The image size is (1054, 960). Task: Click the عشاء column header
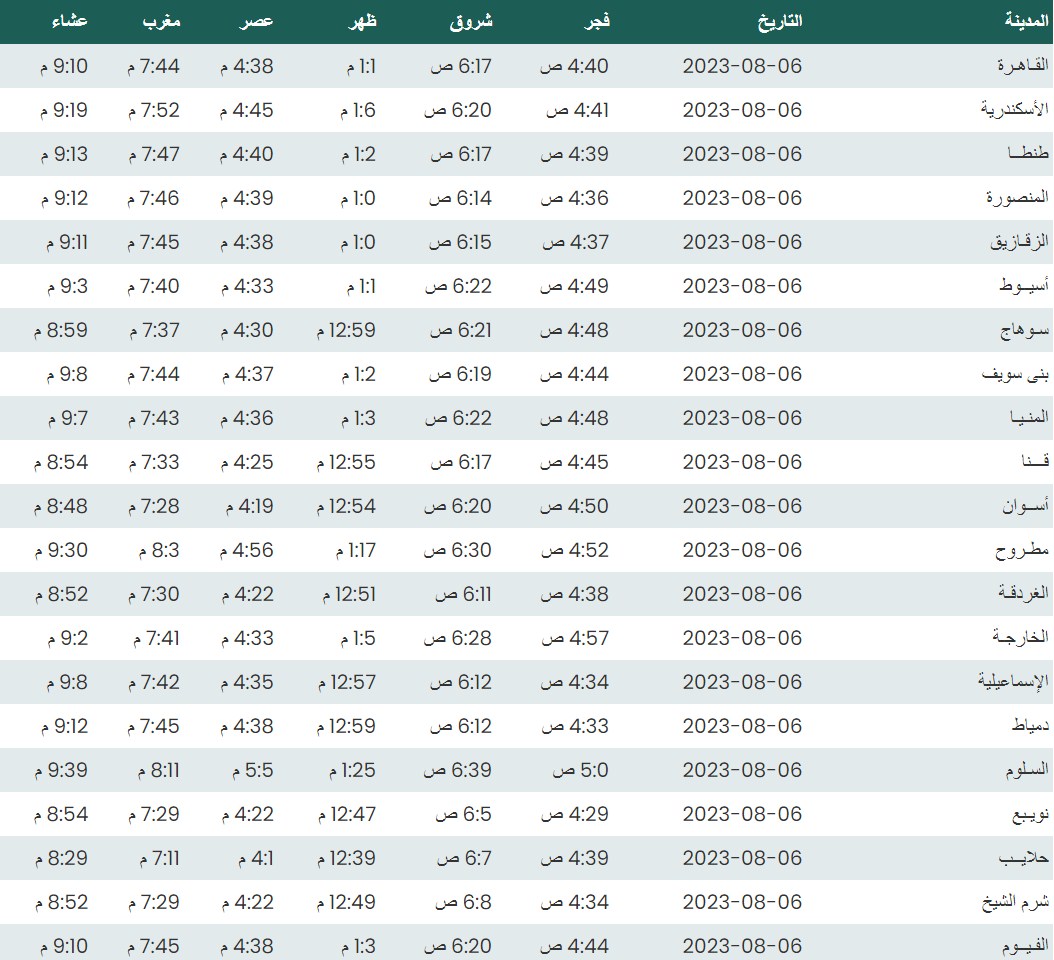69,20
